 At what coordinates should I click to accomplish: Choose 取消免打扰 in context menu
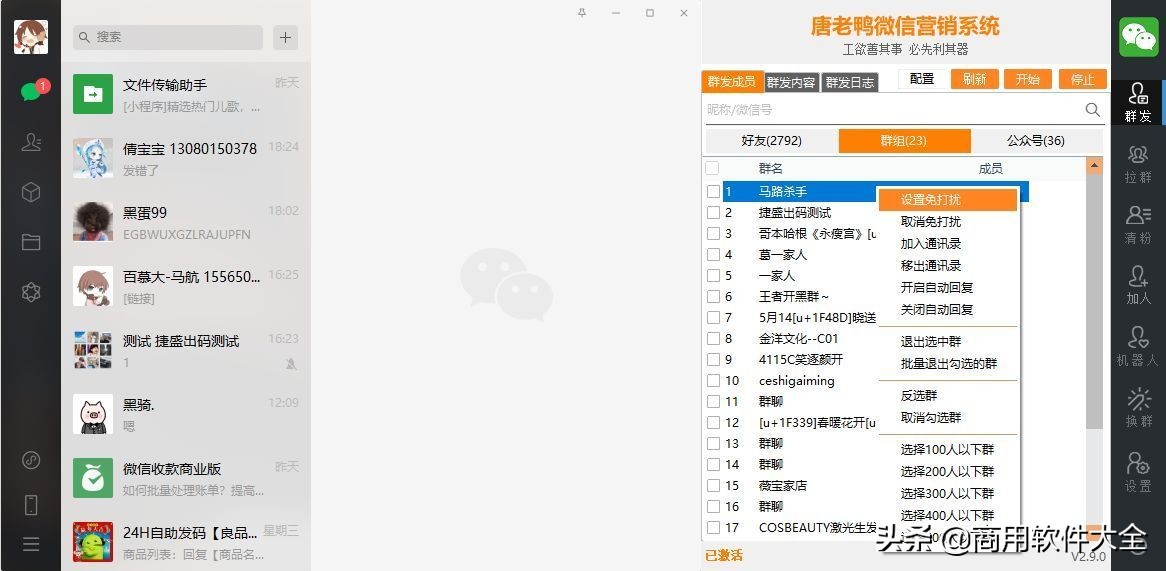coord(948,222)
